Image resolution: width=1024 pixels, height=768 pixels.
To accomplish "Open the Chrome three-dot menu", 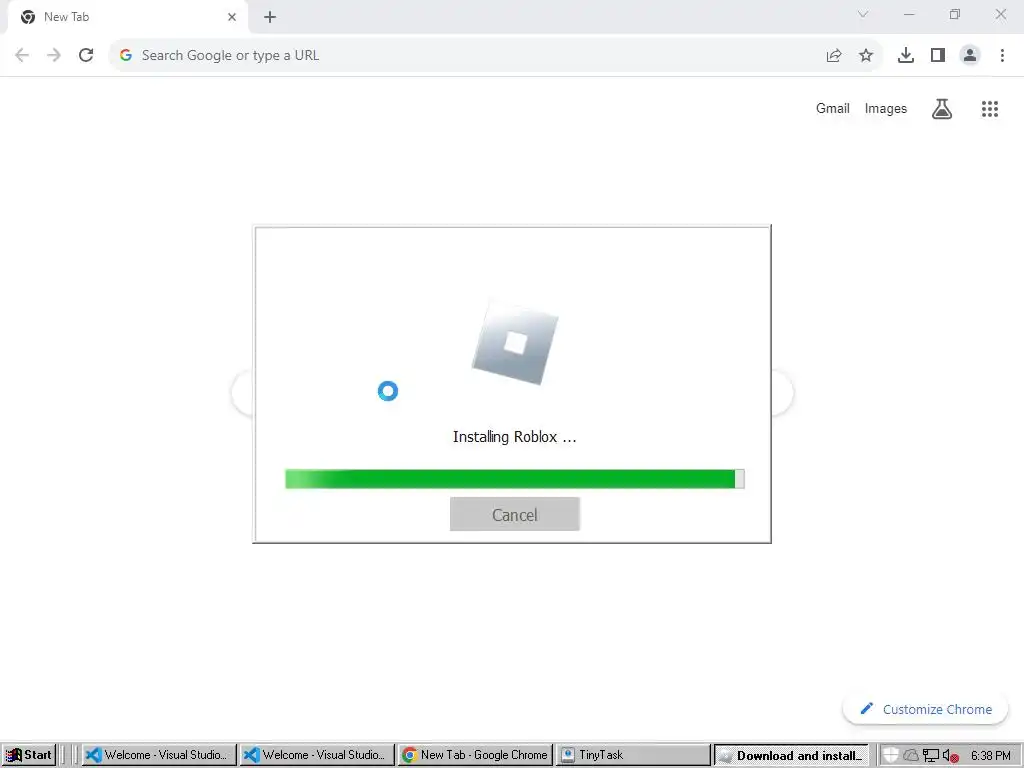I will [1002, 56].
